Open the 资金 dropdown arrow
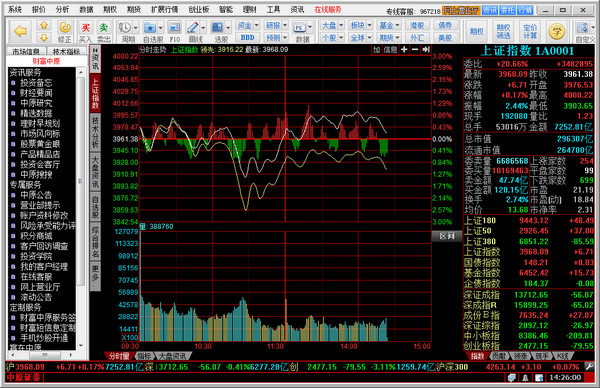The height and width of the screenshot is (388, 600). (256, 25)
